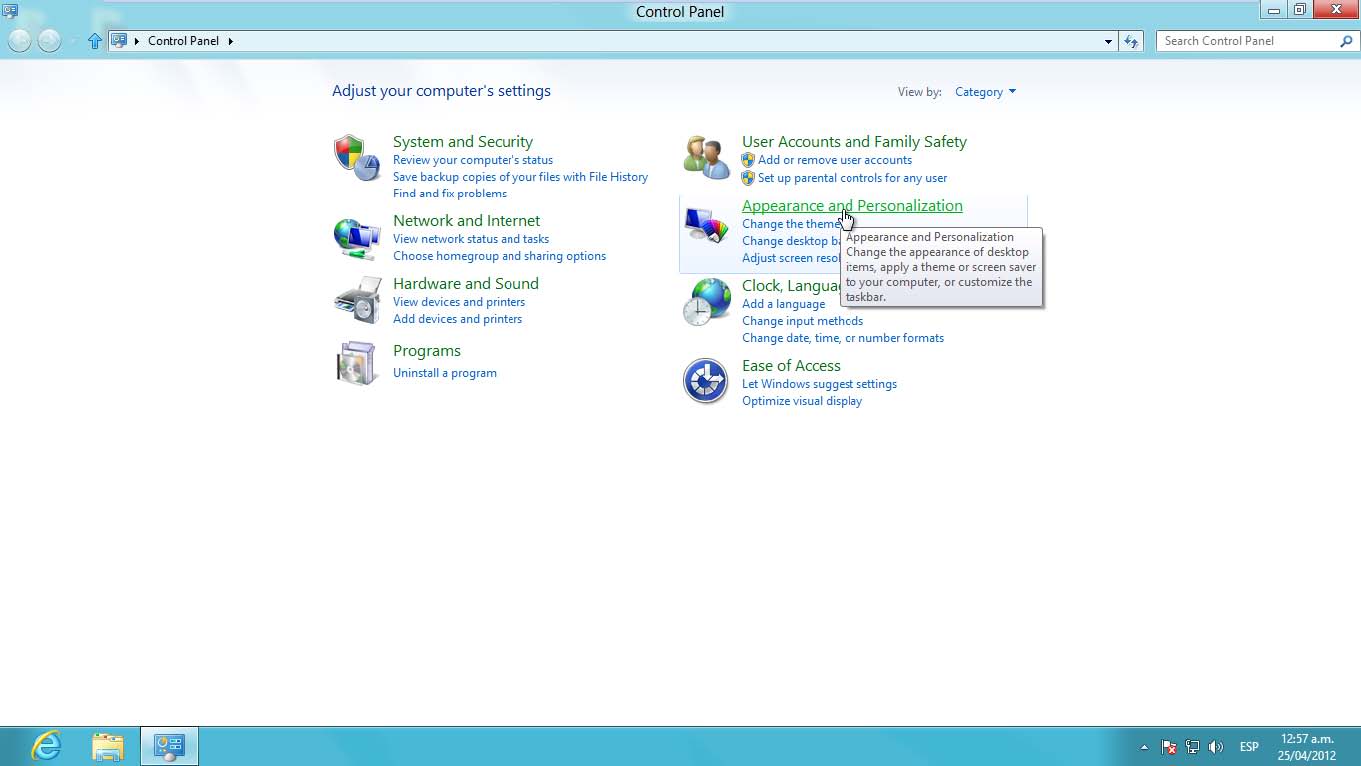Screen dimensions: 1361x766
Task: Show hidden system tray icons
Action: point(1144,747)
